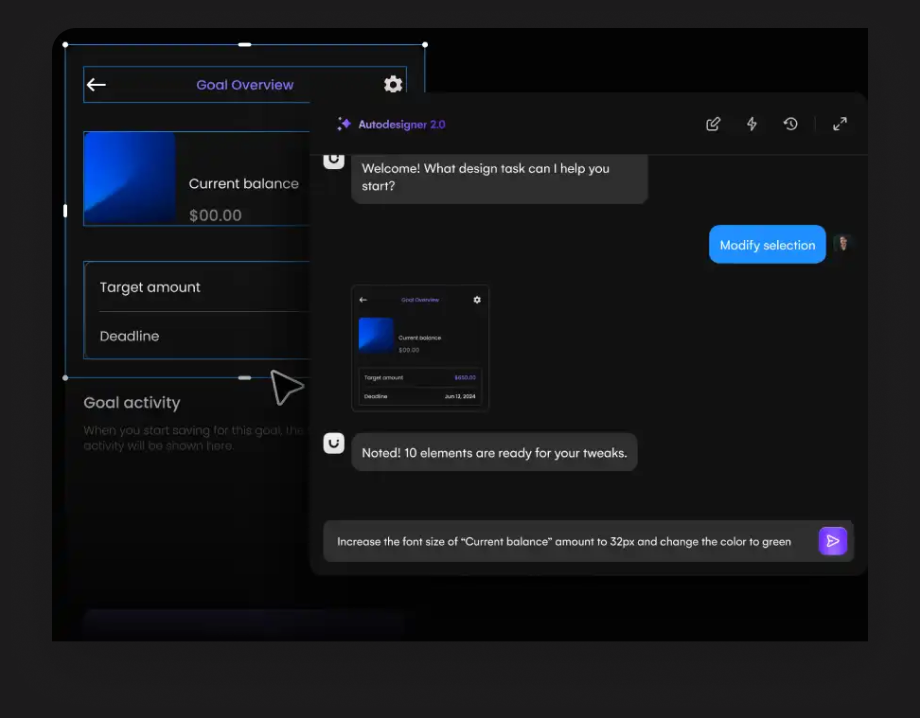Click the top-center selection handle of the frame
This screenshot has width=920, height=718.
click(x=245, y=45)
